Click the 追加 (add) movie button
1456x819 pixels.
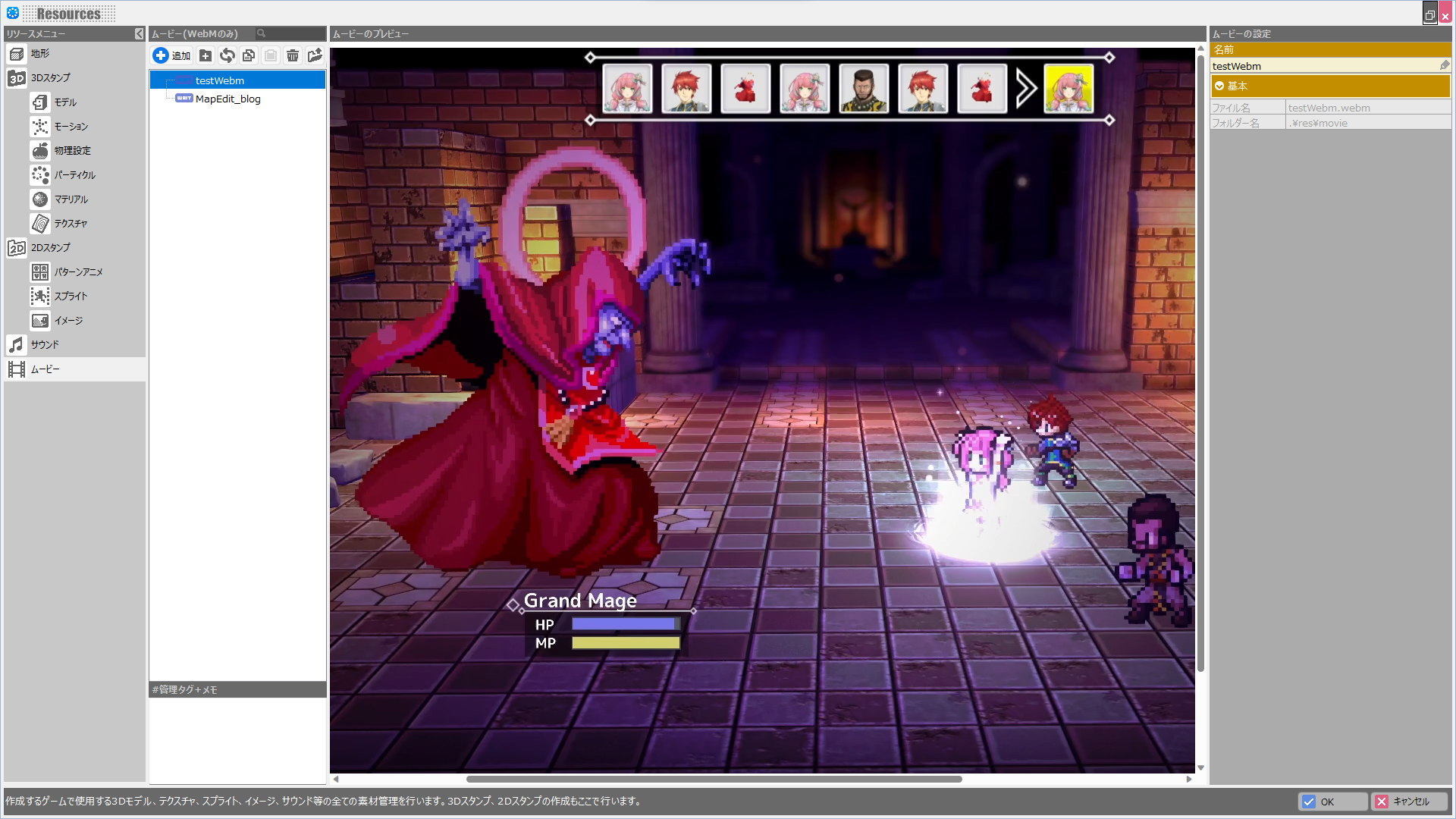point(171,55)
